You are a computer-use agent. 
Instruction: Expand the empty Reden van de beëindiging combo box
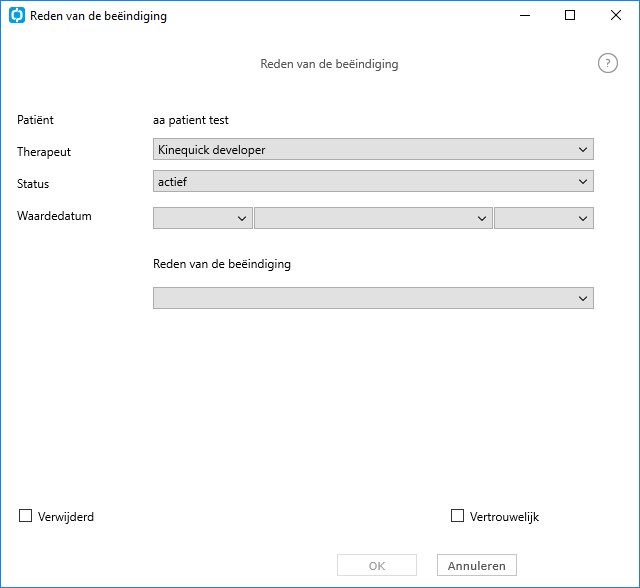[x=373, y=298]
